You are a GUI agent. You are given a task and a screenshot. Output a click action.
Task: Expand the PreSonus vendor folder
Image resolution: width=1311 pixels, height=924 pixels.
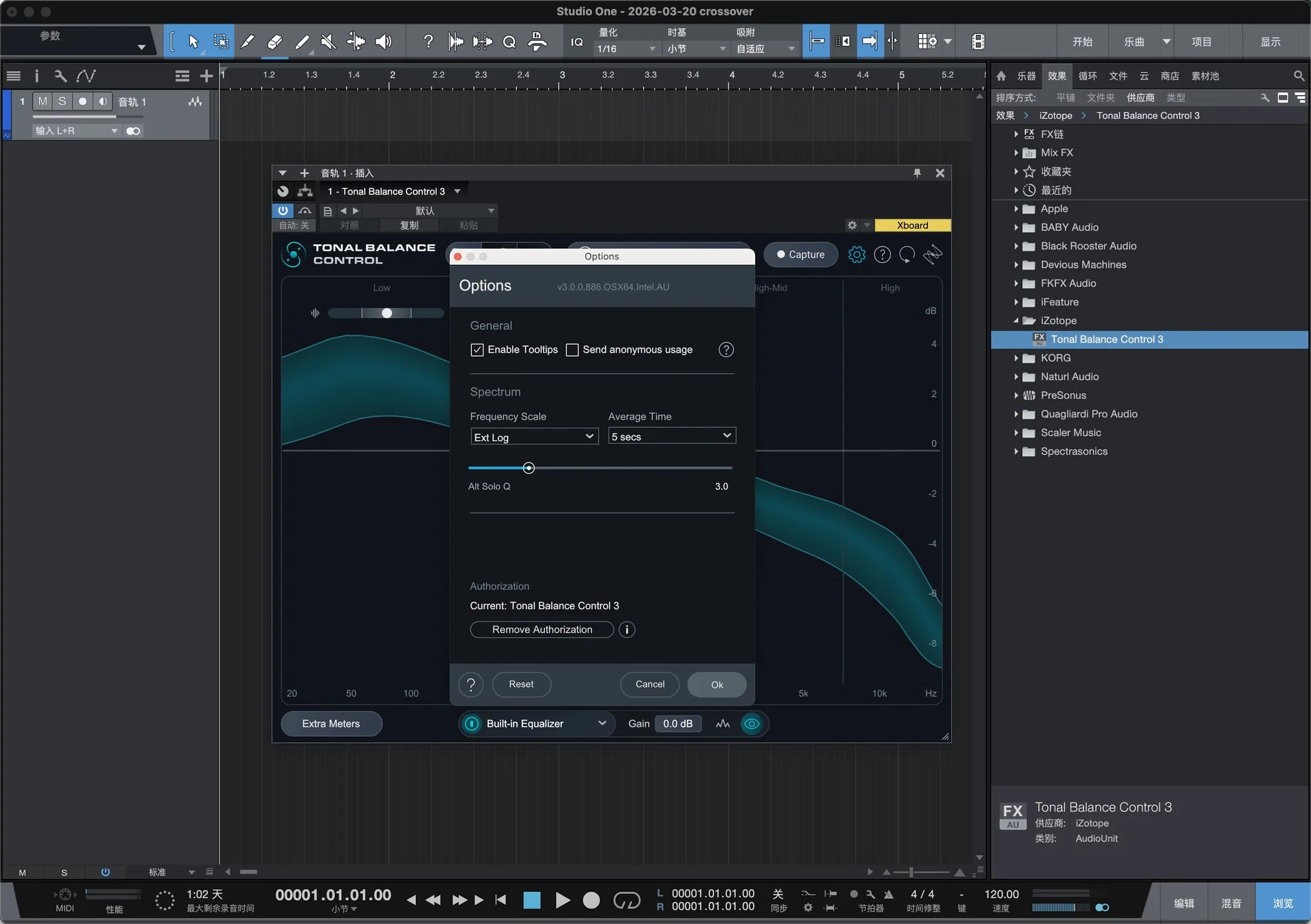pyautogui.click(x=1016, y=395)
